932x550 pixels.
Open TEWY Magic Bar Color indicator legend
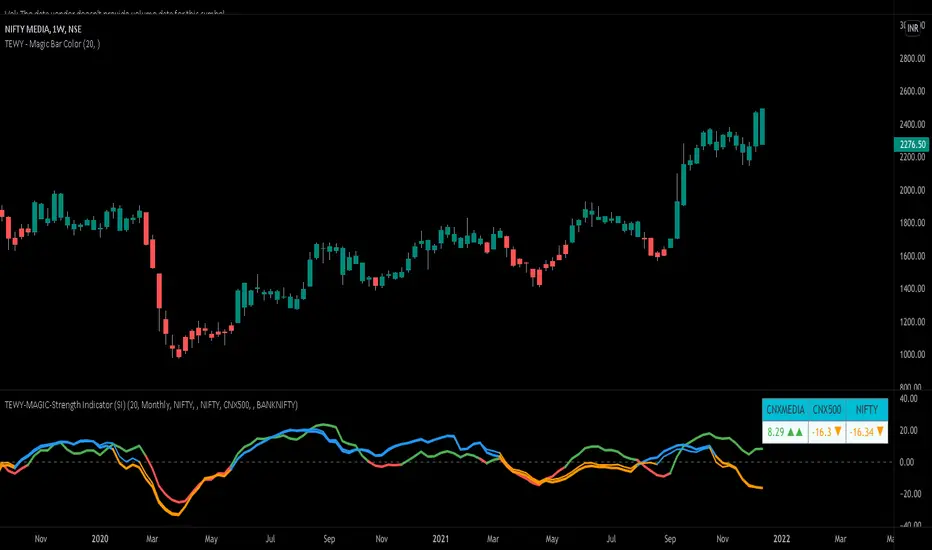52,44
